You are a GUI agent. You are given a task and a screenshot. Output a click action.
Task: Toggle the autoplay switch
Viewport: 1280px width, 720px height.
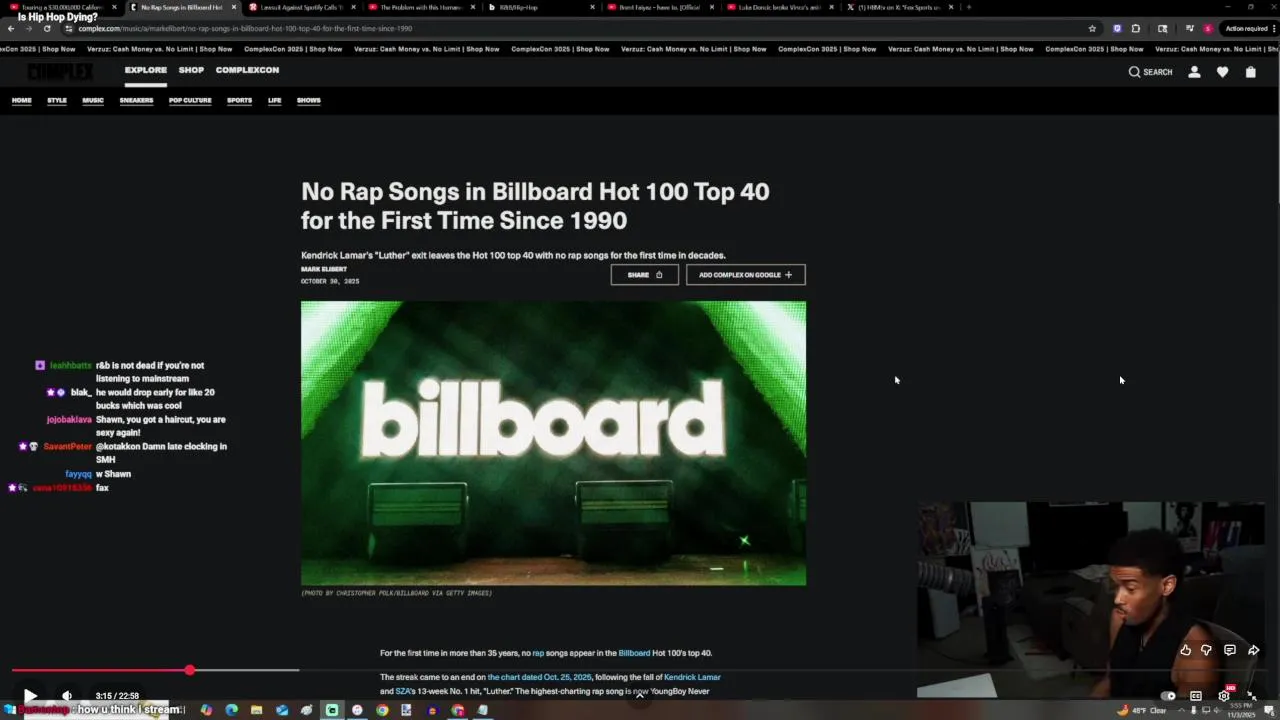pyautogui.click(x=1168, y=696)
